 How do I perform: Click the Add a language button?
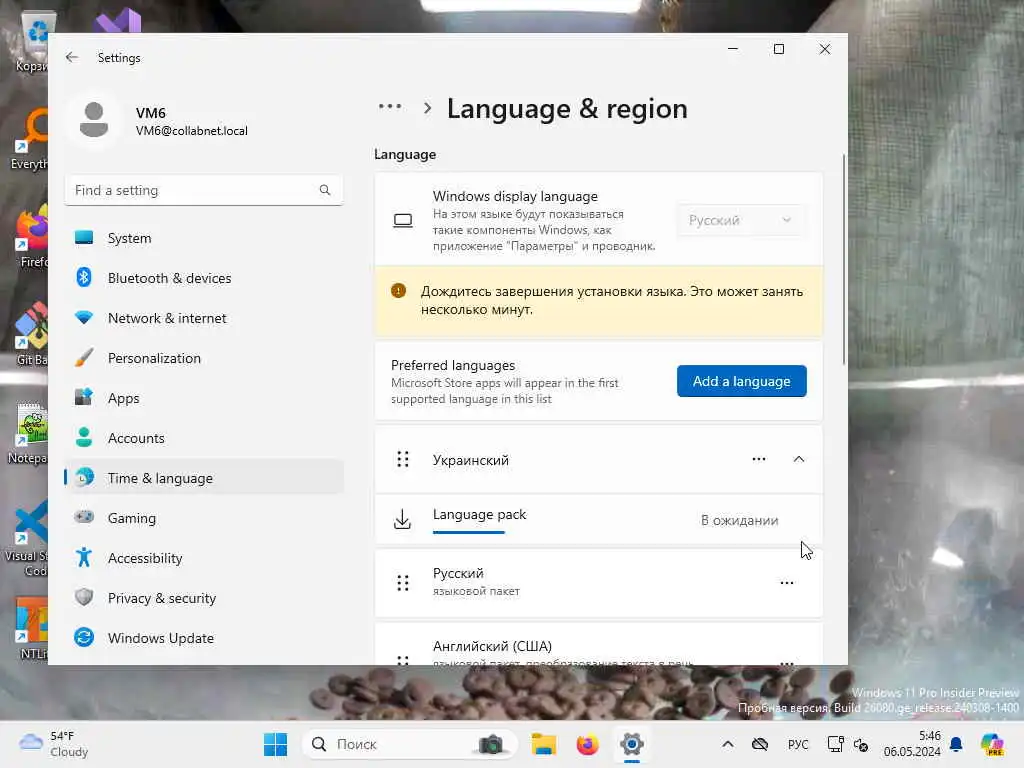point(741,381)
